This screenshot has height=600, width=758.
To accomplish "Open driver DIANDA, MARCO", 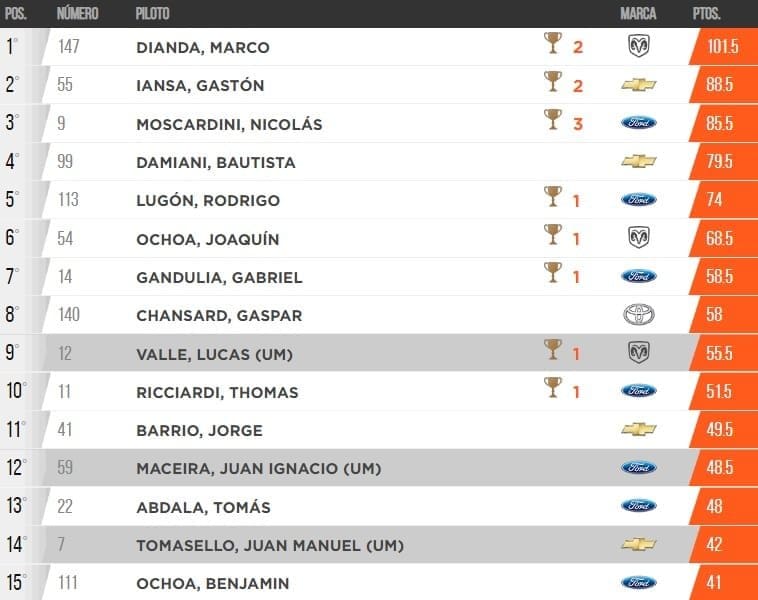I will click(202, 47).
